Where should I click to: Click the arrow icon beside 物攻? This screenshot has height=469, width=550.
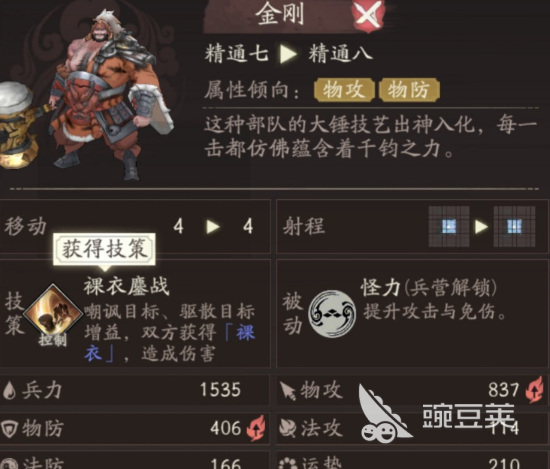288,390
